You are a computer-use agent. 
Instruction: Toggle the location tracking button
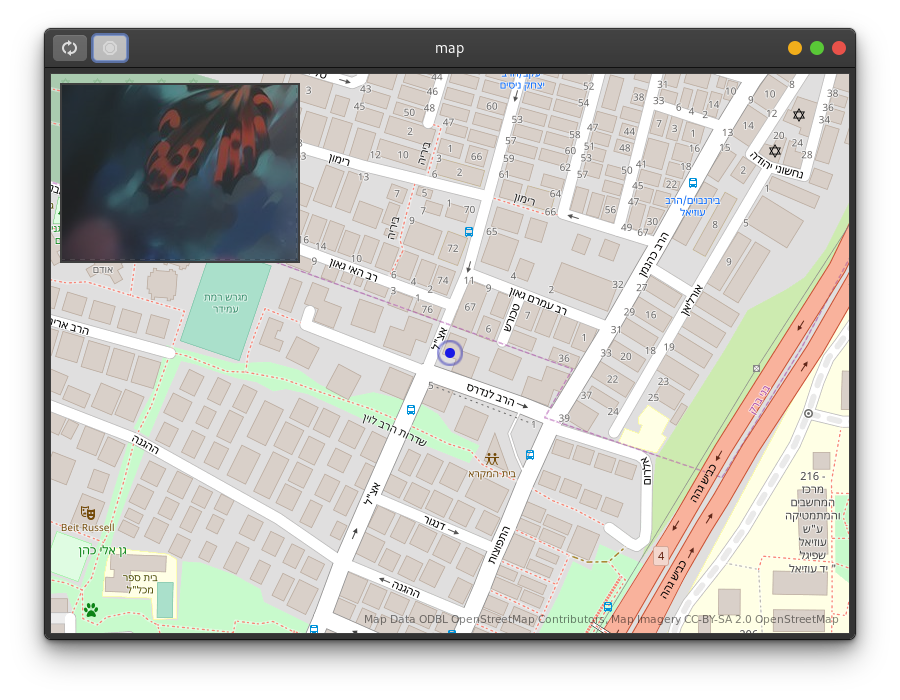(110, 48)
